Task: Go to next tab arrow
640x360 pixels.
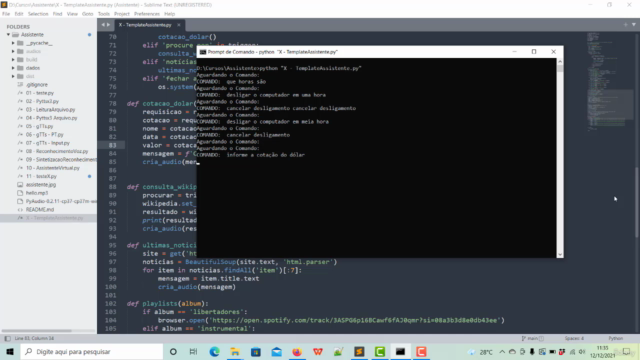Action: [x=109, y=25]
